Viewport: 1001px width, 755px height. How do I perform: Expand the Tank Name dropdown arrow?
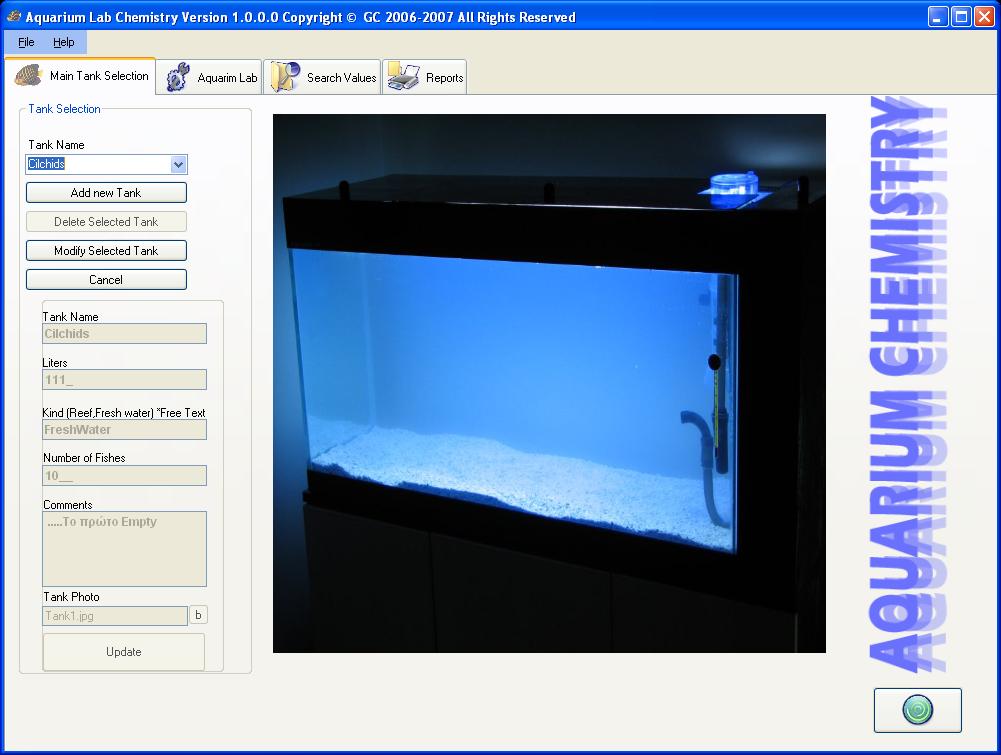178,165
